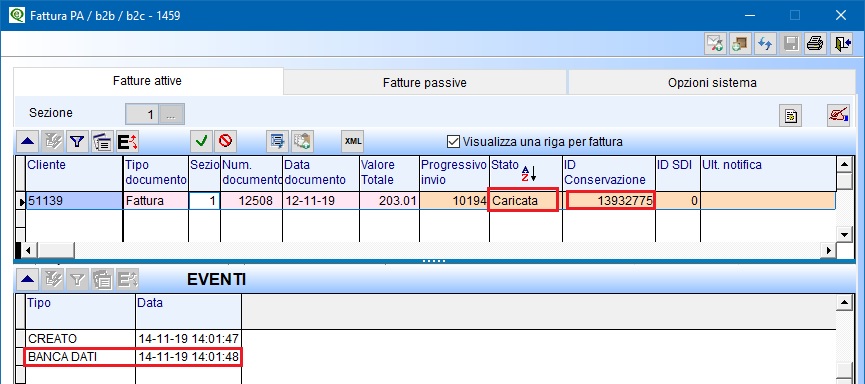Viewport: 865px width, 384px height.
Task: Click the A-Z sort indicator in Stato header
Action: click(x=529, y=173)
